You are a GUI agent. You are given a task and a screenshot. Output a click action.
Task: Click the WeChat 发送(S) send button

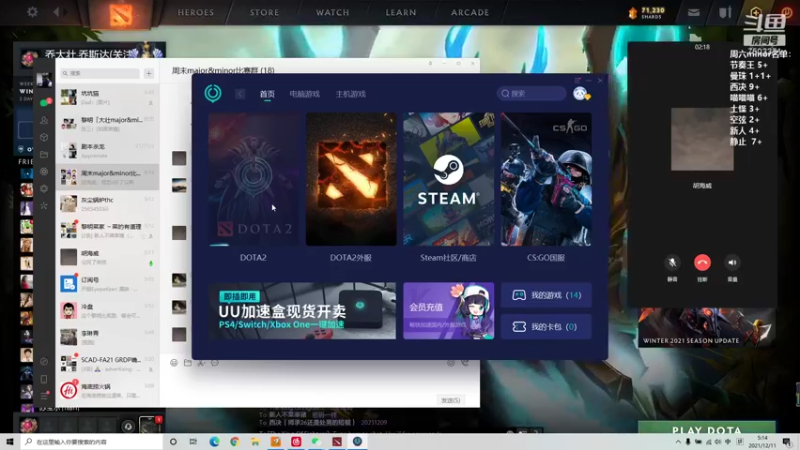click(x=451, y=401)
